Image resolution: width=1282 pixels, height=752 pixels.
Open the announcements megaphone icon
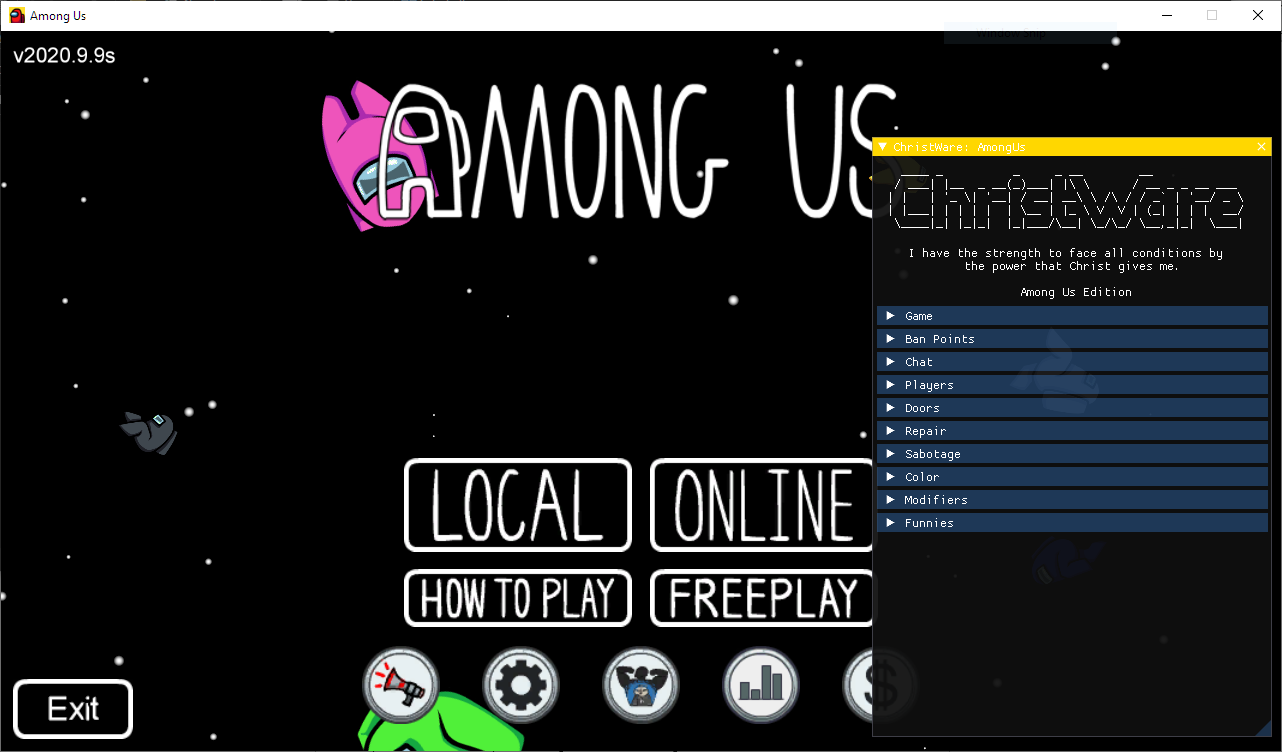tap(401, 685)
